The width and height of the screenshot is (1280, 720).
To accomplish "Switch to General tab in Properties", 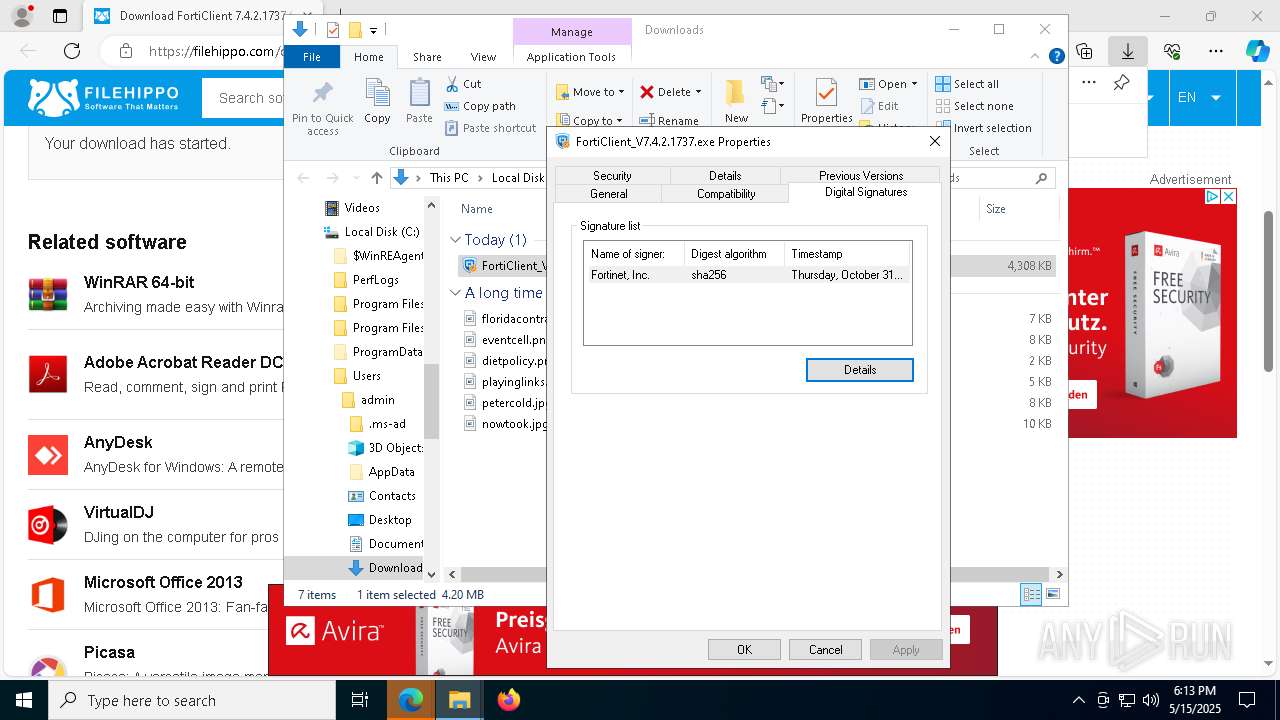I will tap(608, 193).
